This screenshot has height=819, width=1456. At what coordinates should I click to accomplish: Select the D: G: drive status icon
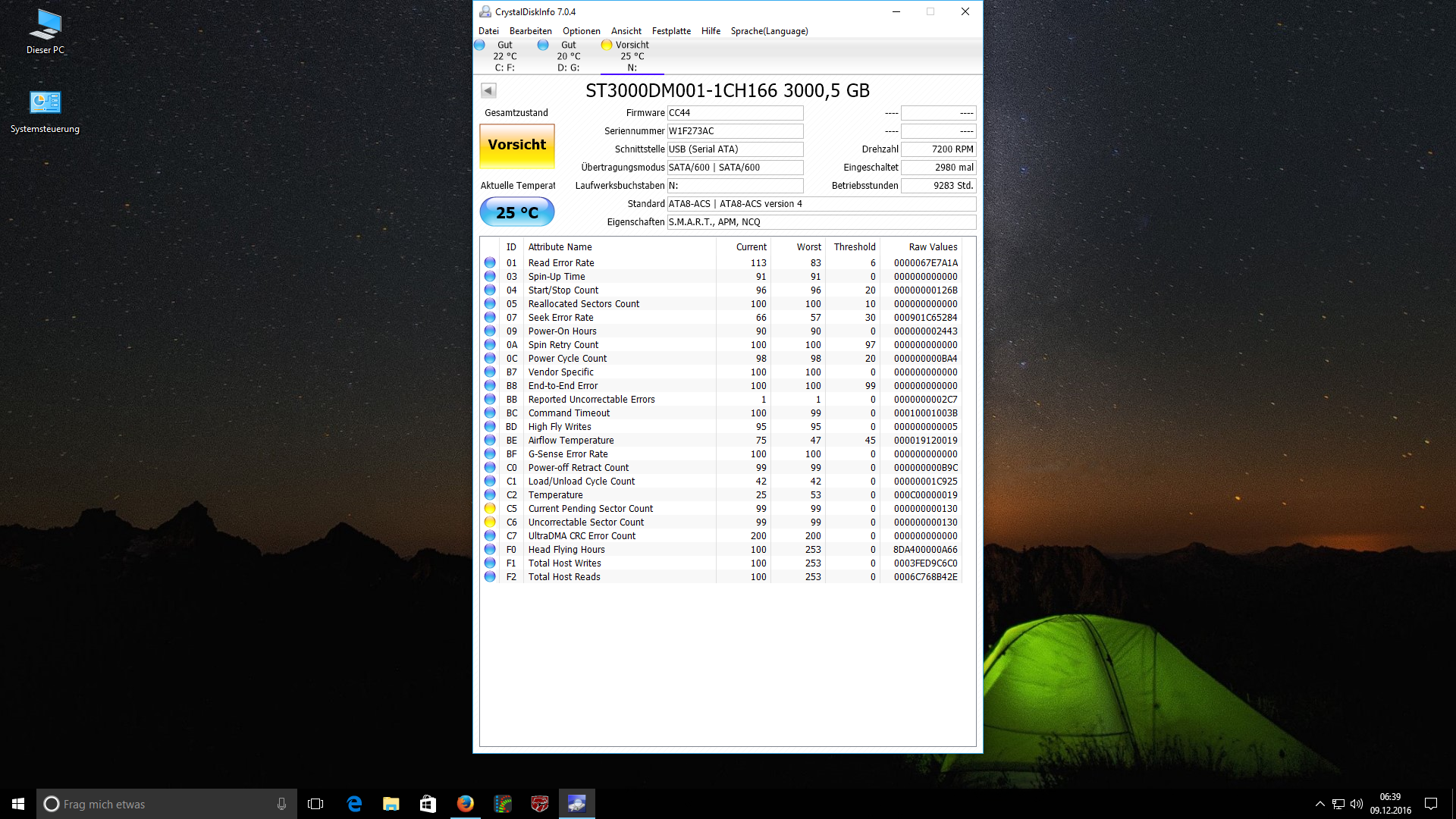(543, 45)
